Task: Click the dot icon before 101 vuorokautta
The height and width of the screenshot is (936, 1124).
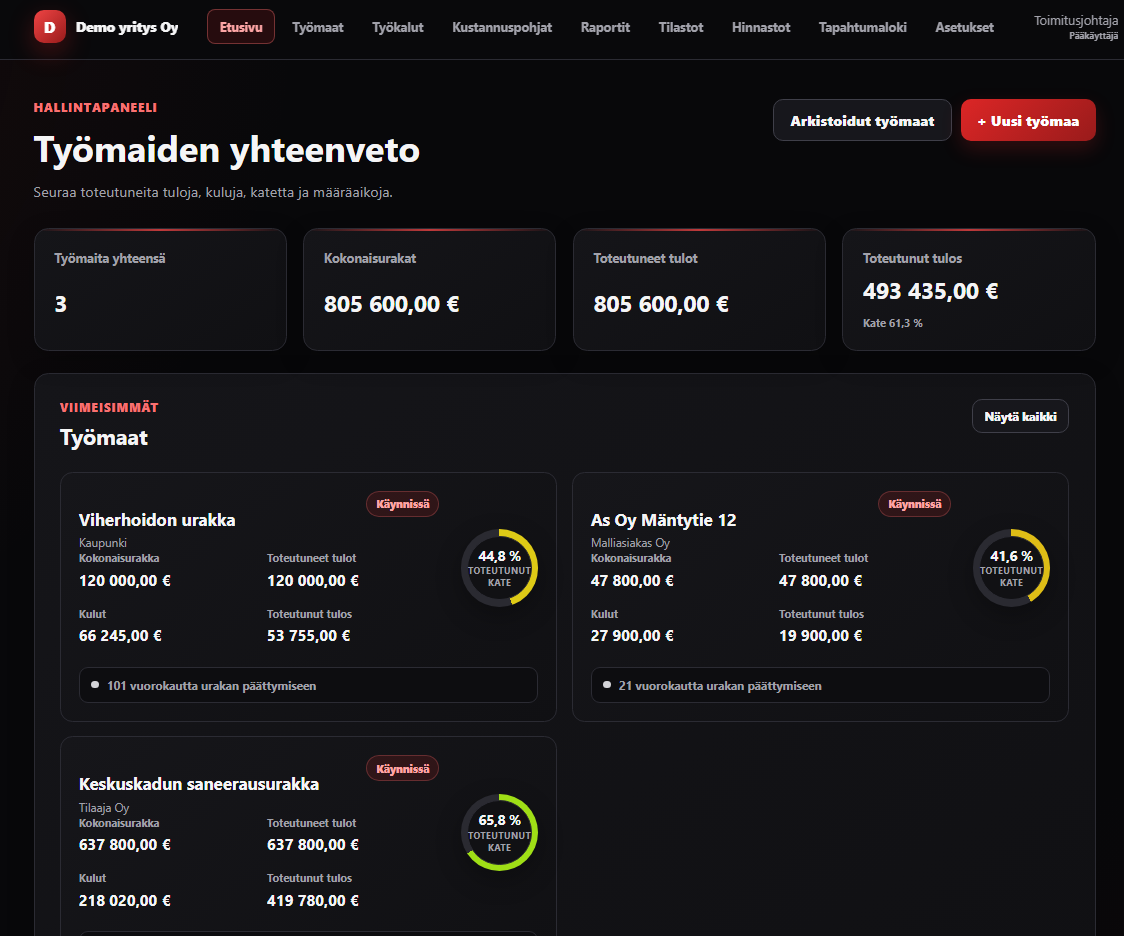Action: tap(95, 685)
